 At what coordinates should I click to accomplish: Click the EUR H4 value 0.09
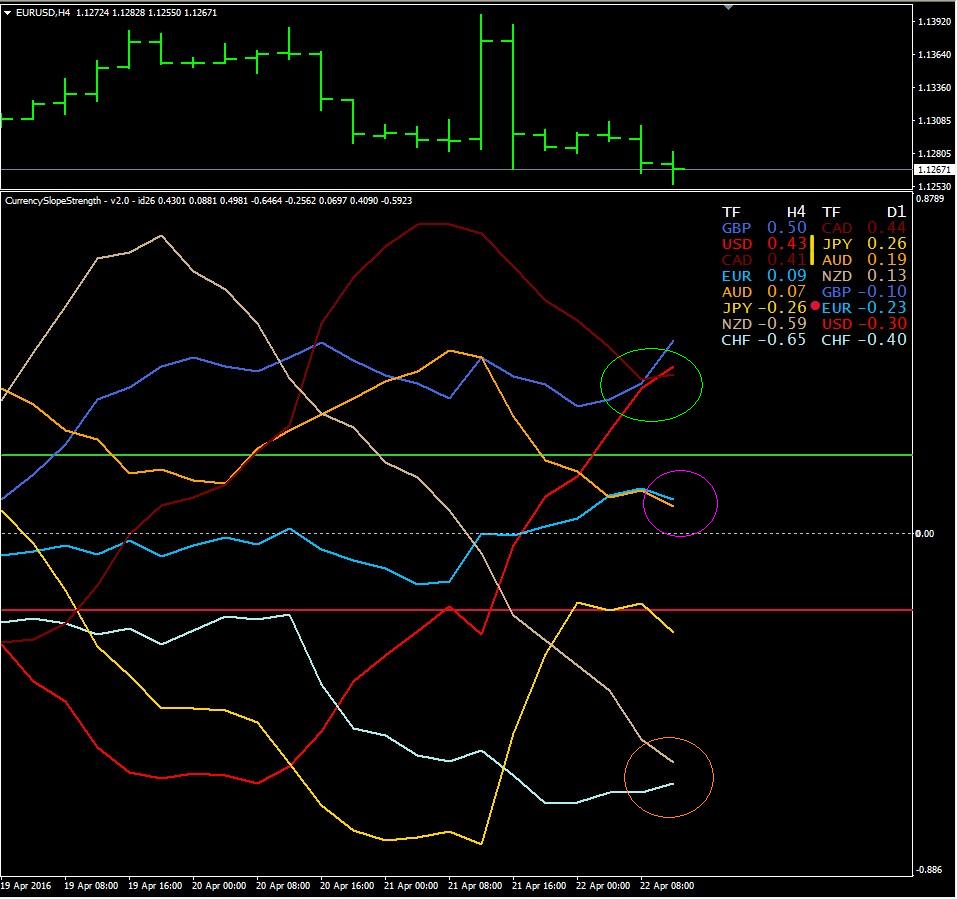787,275
